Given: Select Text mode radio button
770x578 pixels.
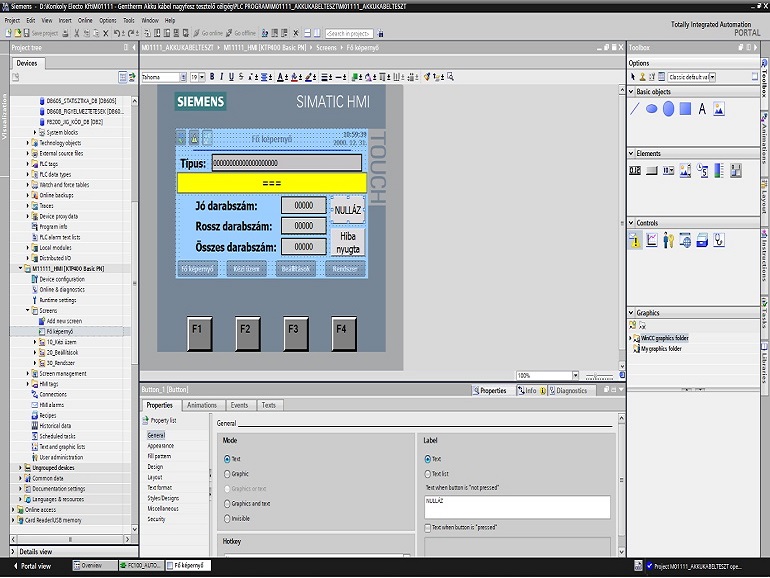Looking at the screenshot, I should point(227,459).
